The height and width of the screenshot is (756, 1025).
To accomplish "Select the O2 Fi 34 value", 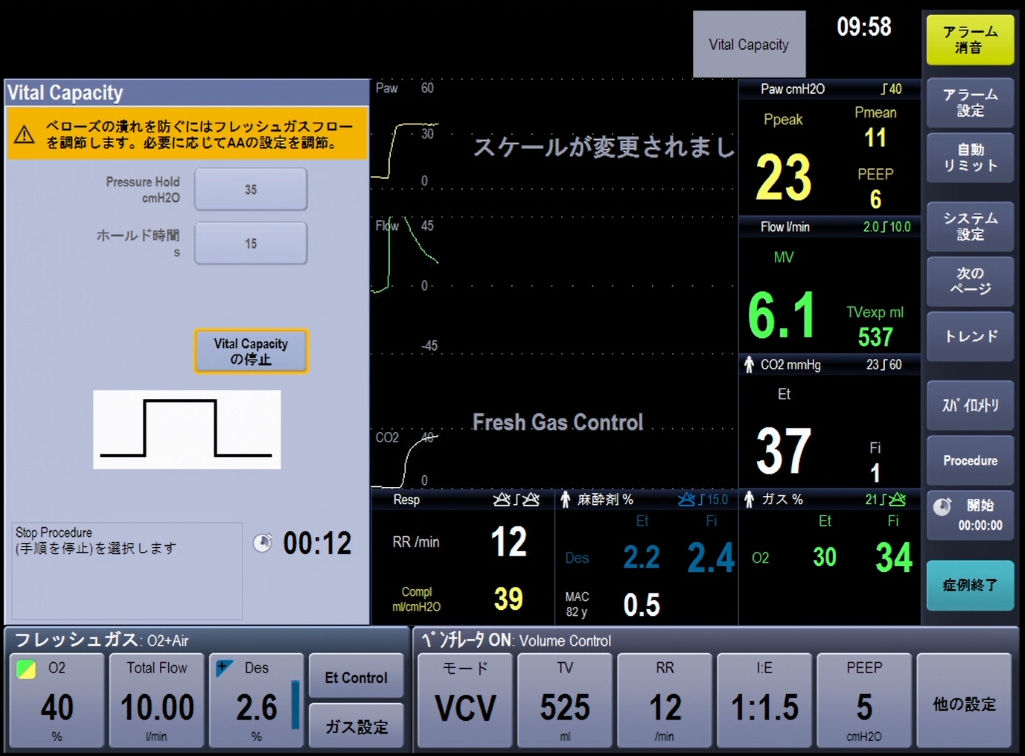I will pos(894,557).
